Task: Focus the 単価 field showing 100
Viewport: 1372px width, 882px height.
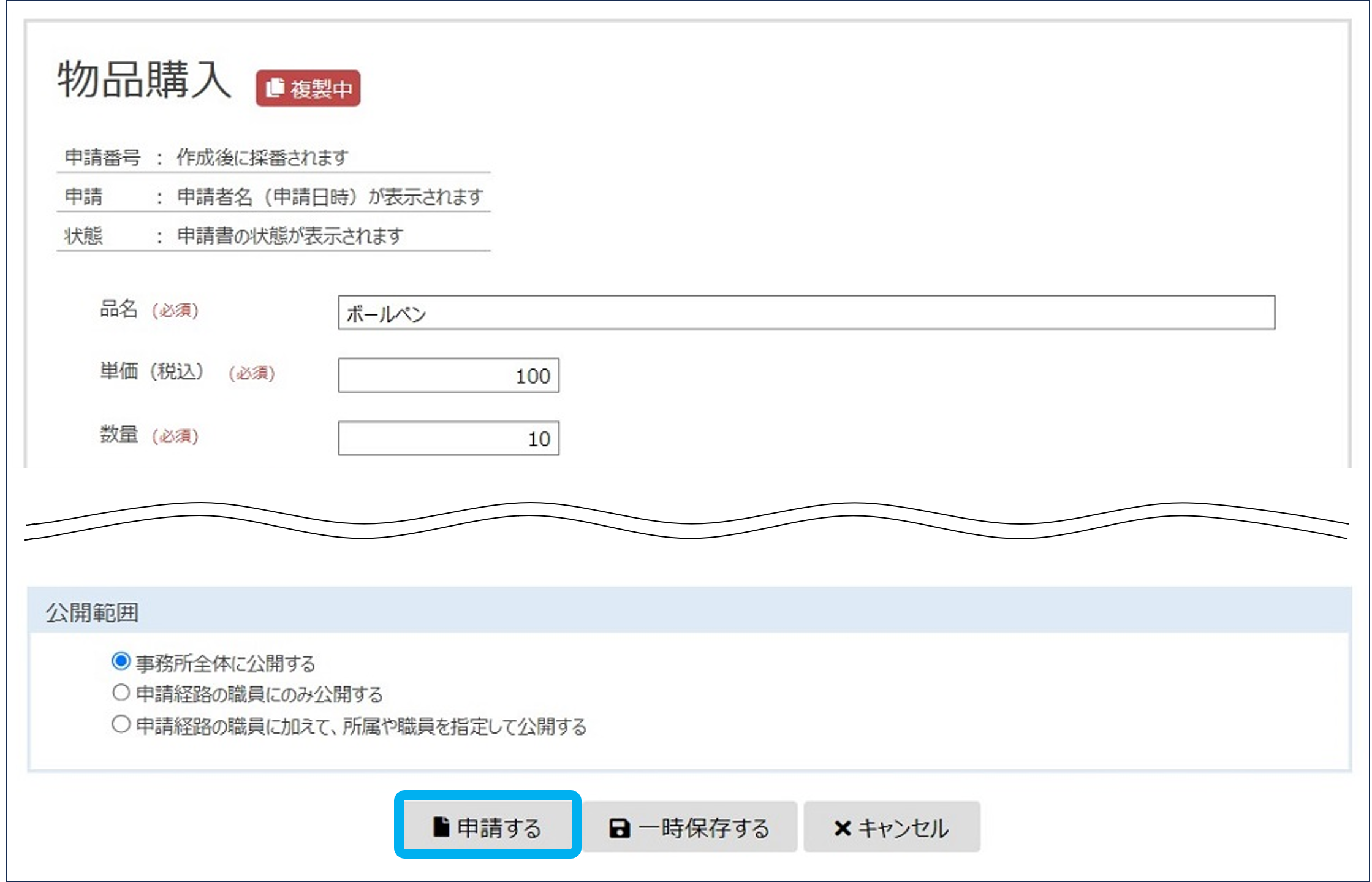Action: point(448,376)
